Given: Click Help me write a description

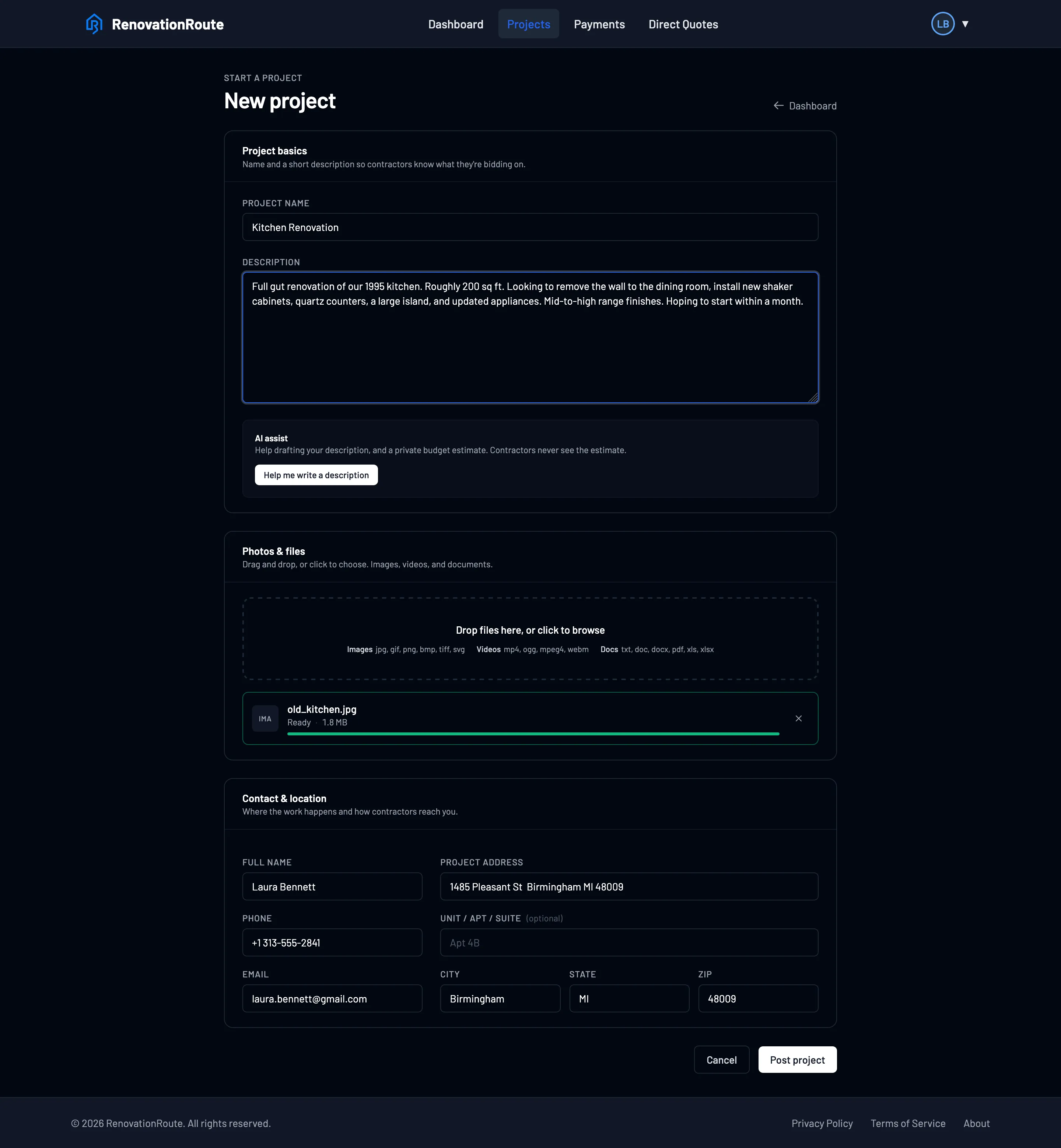Looking at the screenshot, I should [316, 475].
